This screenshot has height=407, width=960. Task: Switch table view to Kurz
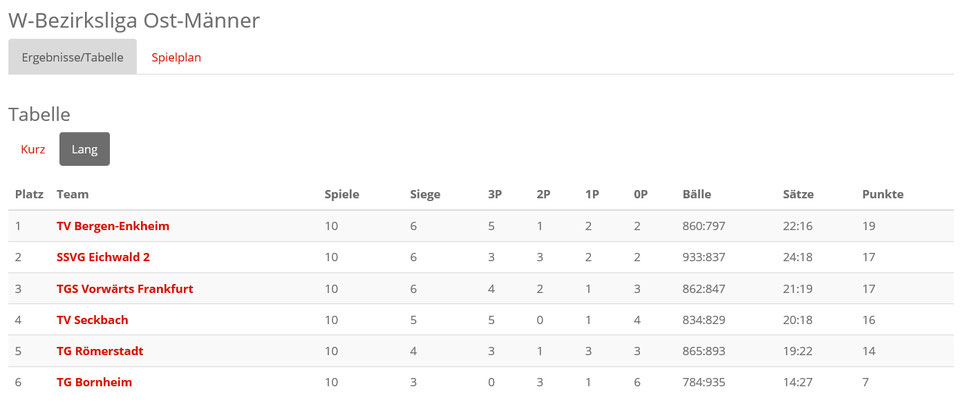click(33, 149)
